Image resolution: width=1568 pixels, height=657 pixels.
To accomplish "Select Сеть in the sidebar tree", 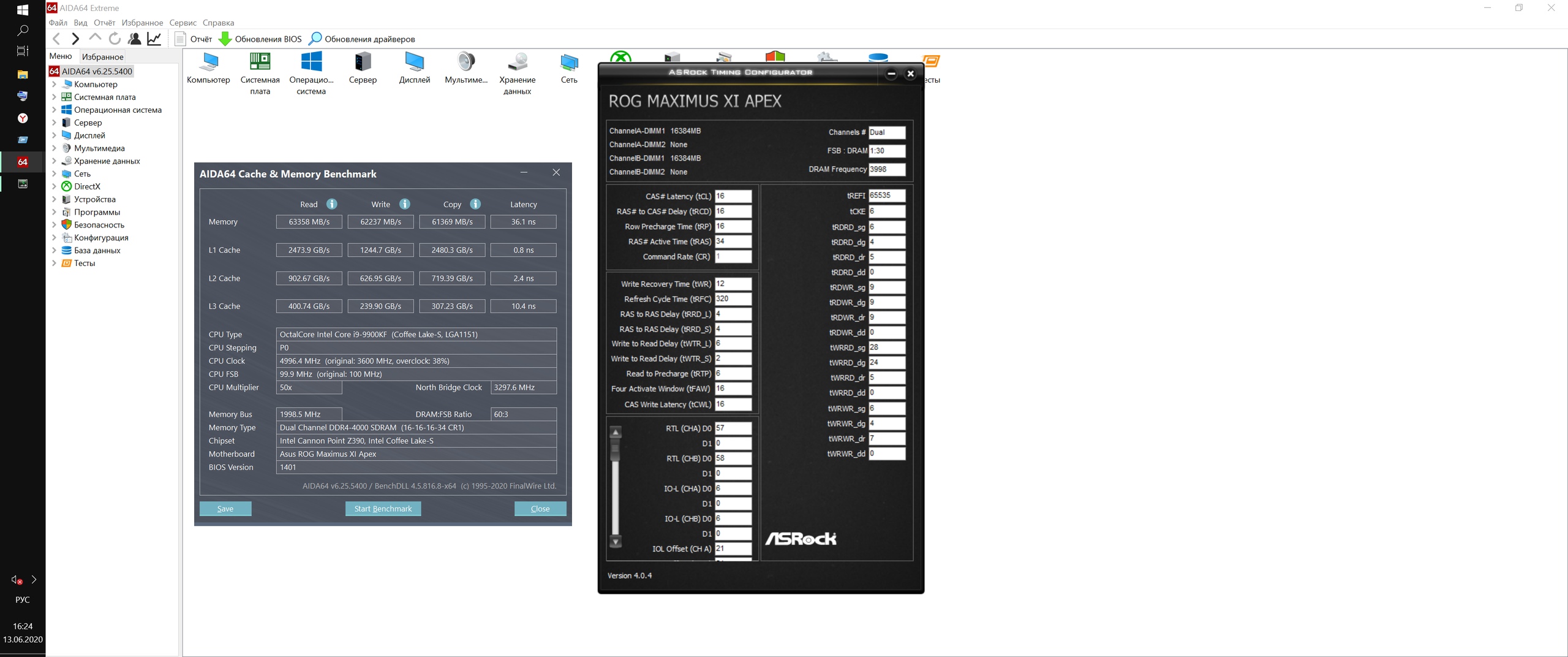I will [82, 174].
